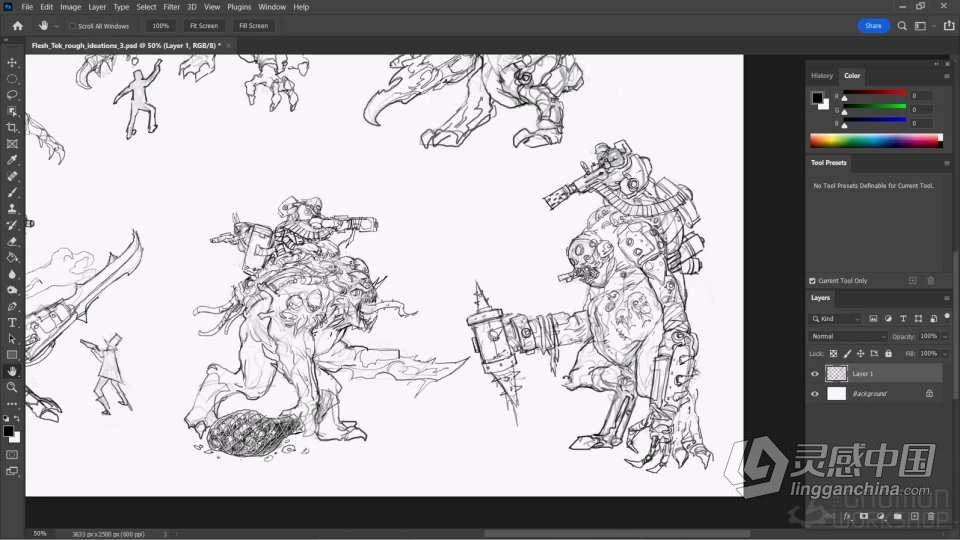This screenshot has width=960, height=540.
Task: Select the Paint Bucket tool
Action: point(12,258)
